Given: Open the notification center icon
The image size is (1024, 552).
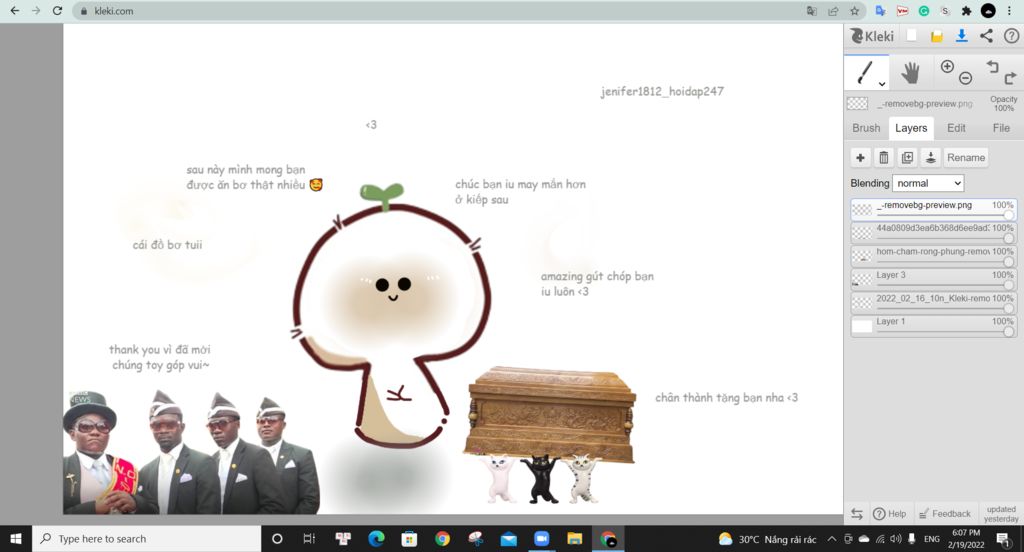Looking at the screenshot, I should pos(1002,539).
